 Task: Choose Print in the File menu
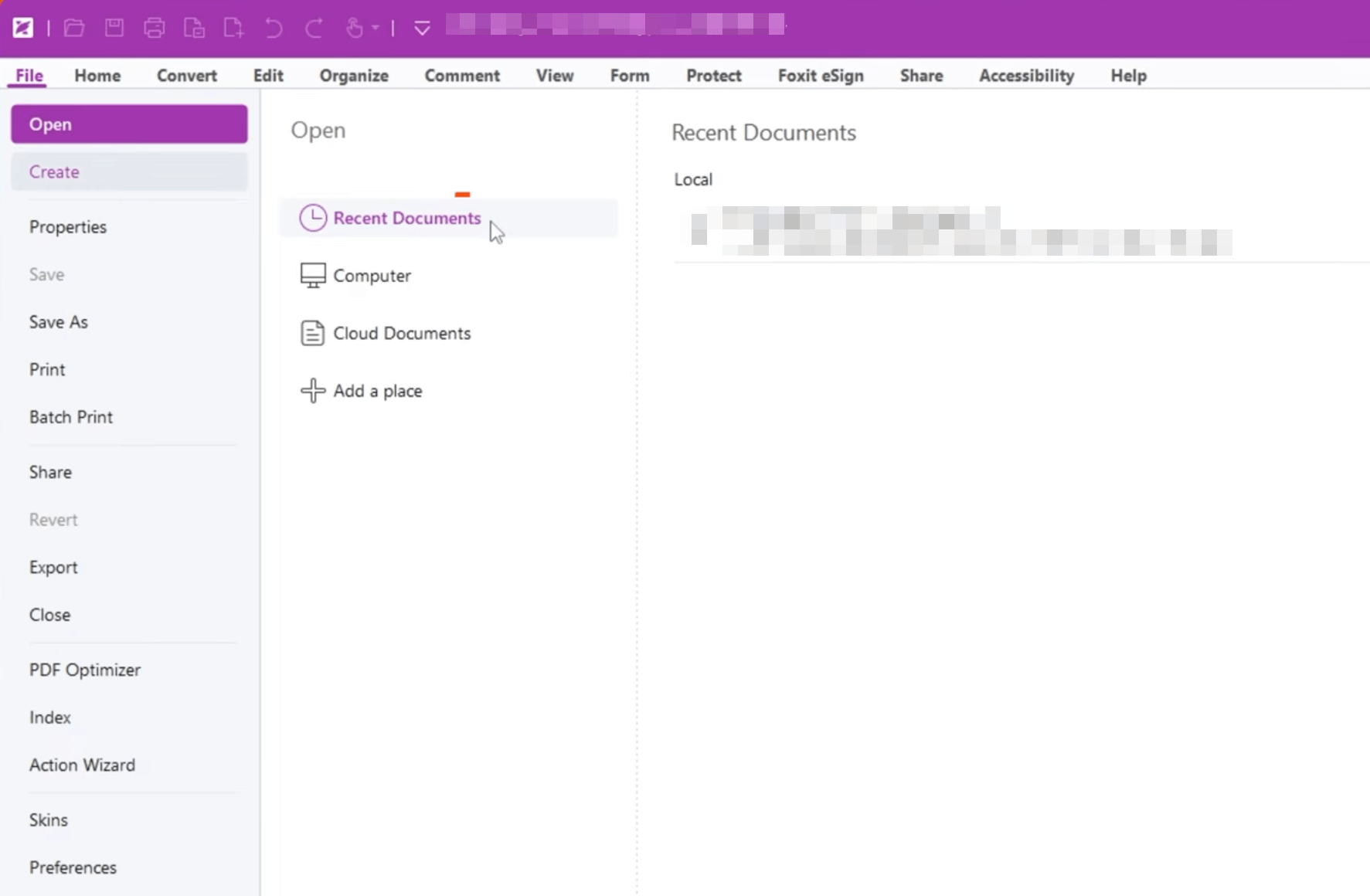(x=47, y=369)
